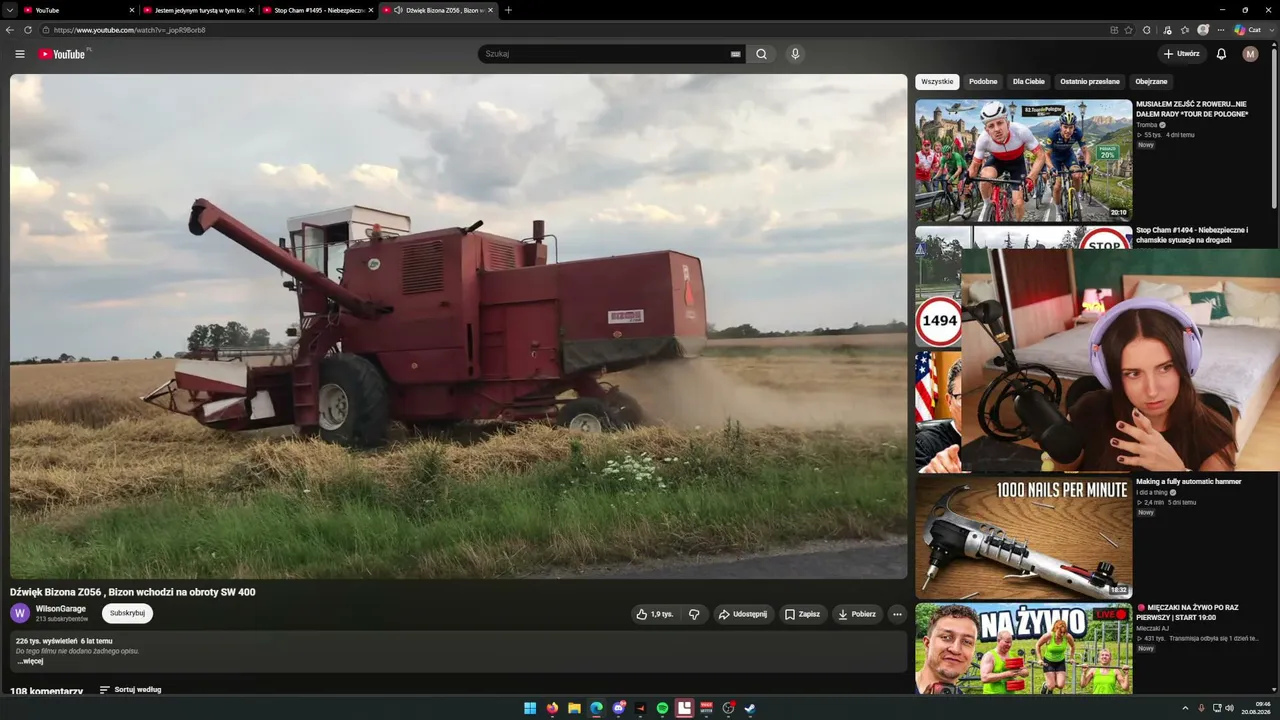1280x720 pixels.
Task: Open the browser favorites list
Action: [1185, 30]
